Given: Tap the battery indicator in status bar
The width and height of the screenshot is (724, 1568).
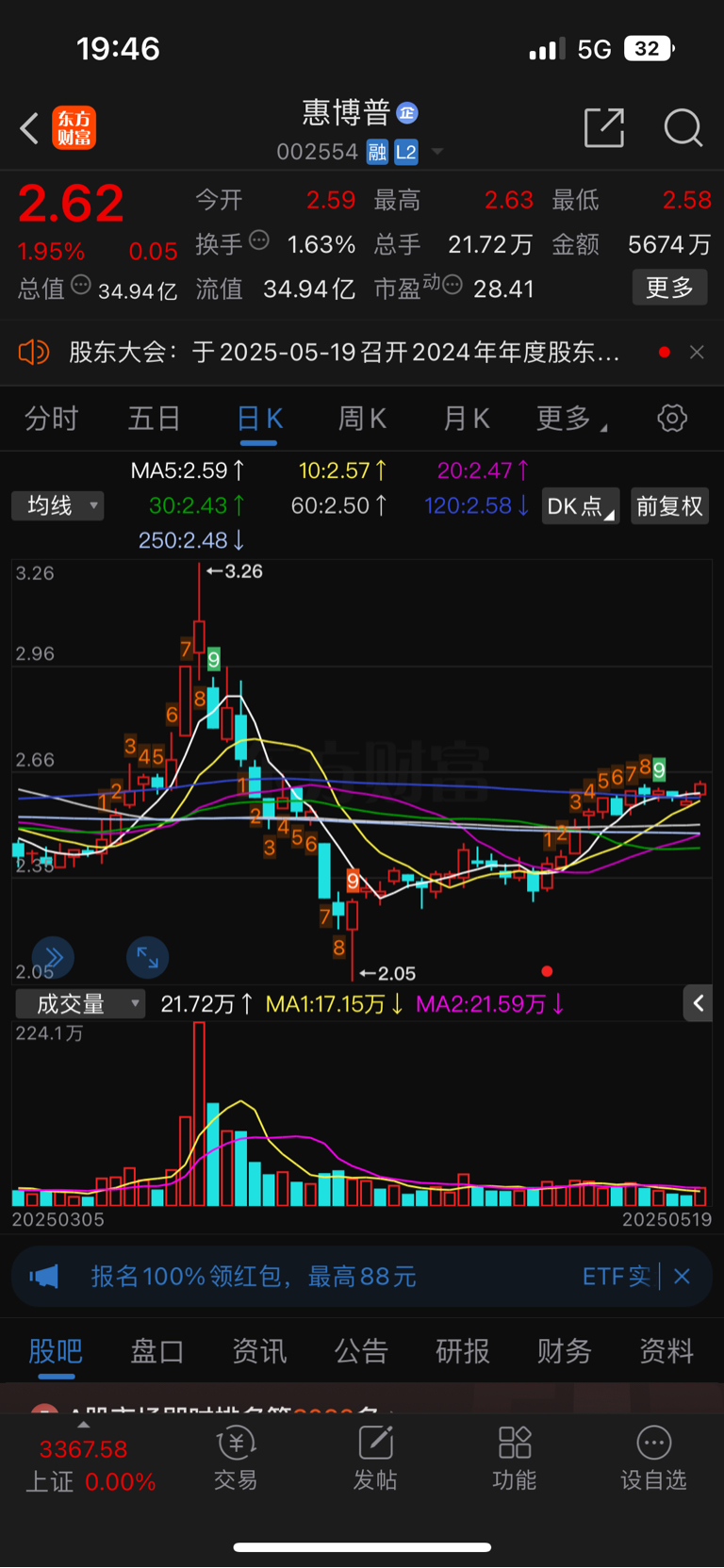Looking at the screenshot, I should coord(650,49).
